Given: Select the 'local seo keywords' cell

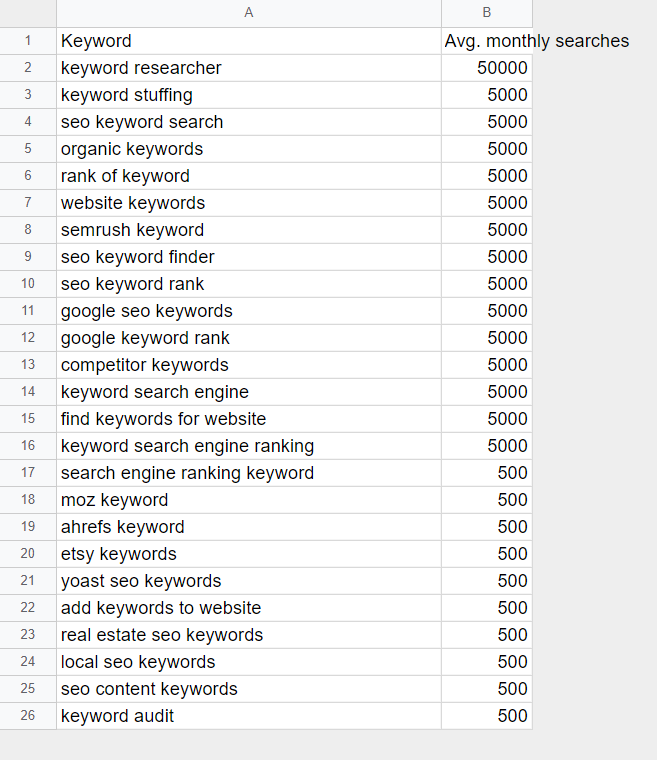Looking at the screenshot, I should (x=249, y=662).
